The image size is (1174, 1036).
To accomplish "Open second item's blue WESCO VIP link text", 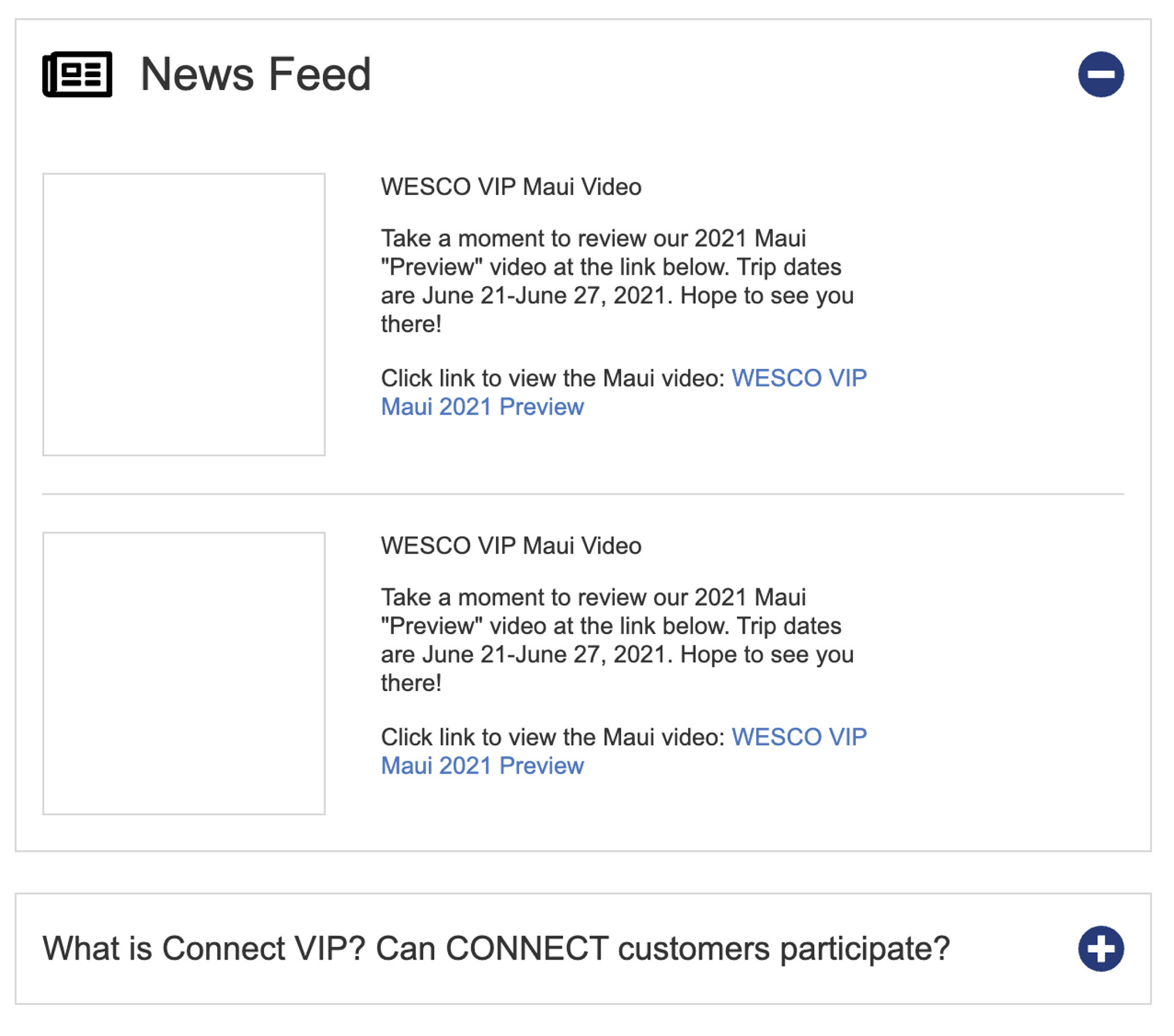I will (799, 737).
